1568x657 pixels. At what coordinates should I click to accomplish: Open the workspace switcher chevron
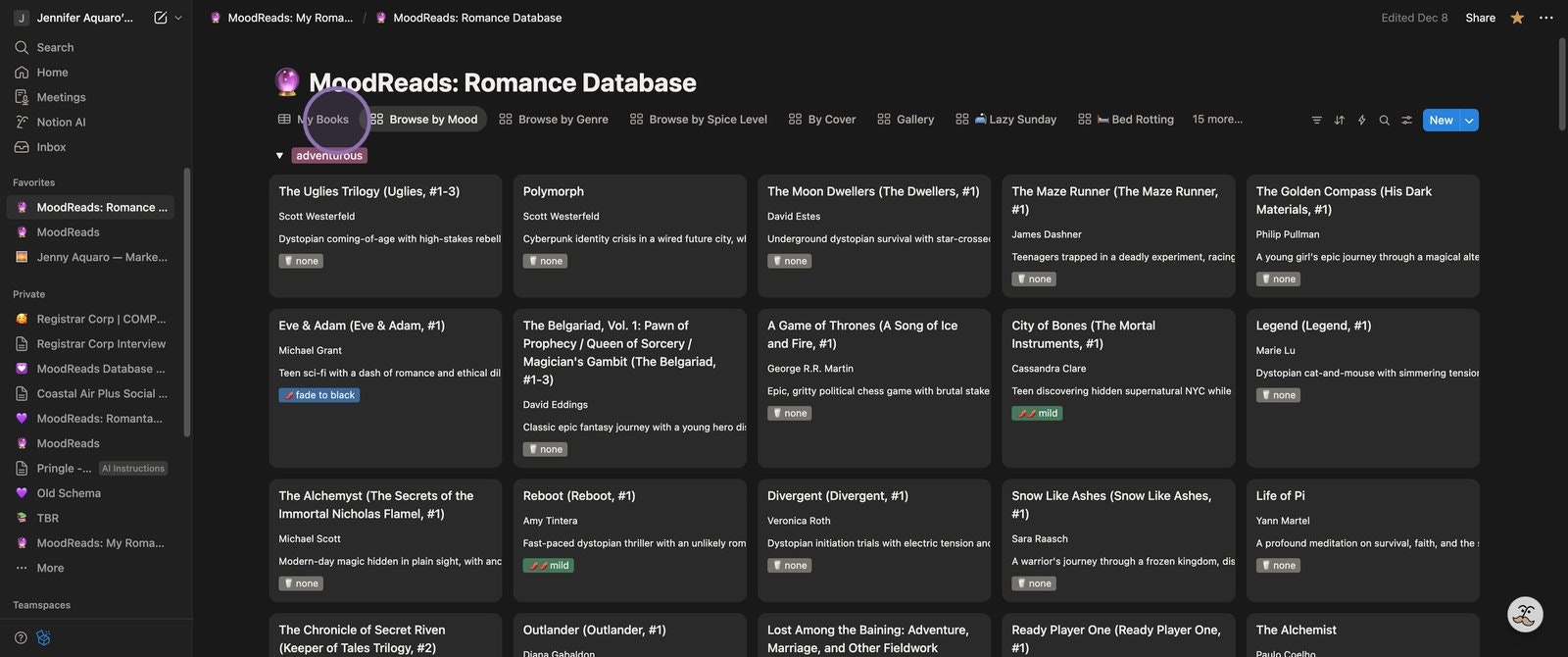(x=178, y=18)
